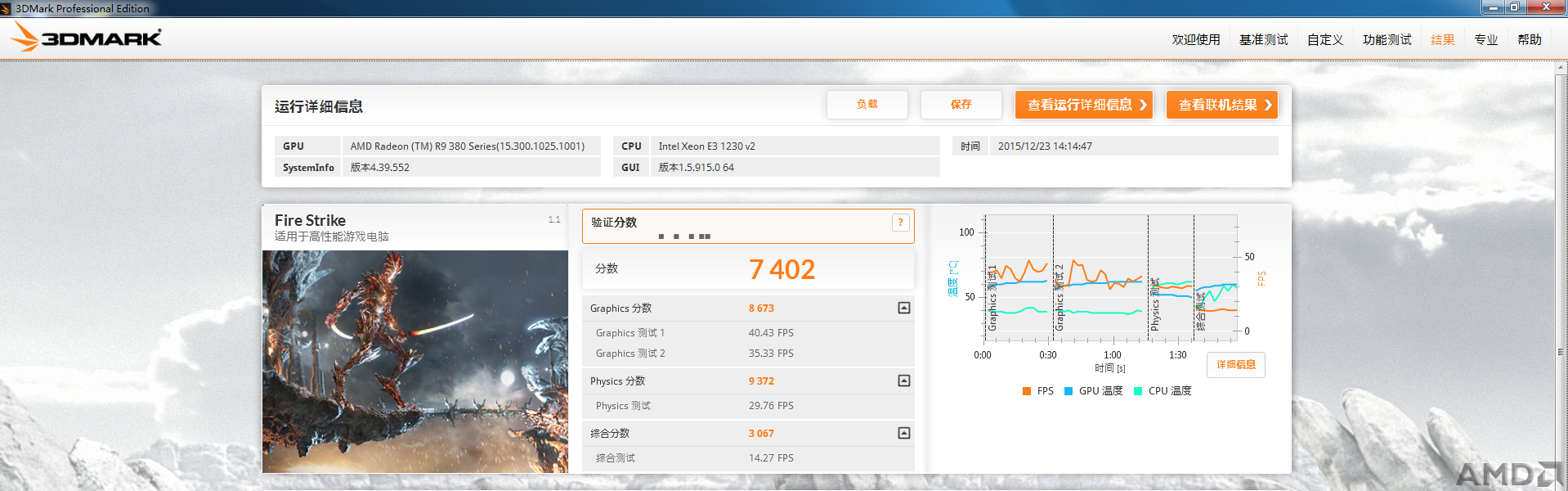1568x491 pixels.
Task: Click the 40.43 FPS value
Action: (771, 333)
